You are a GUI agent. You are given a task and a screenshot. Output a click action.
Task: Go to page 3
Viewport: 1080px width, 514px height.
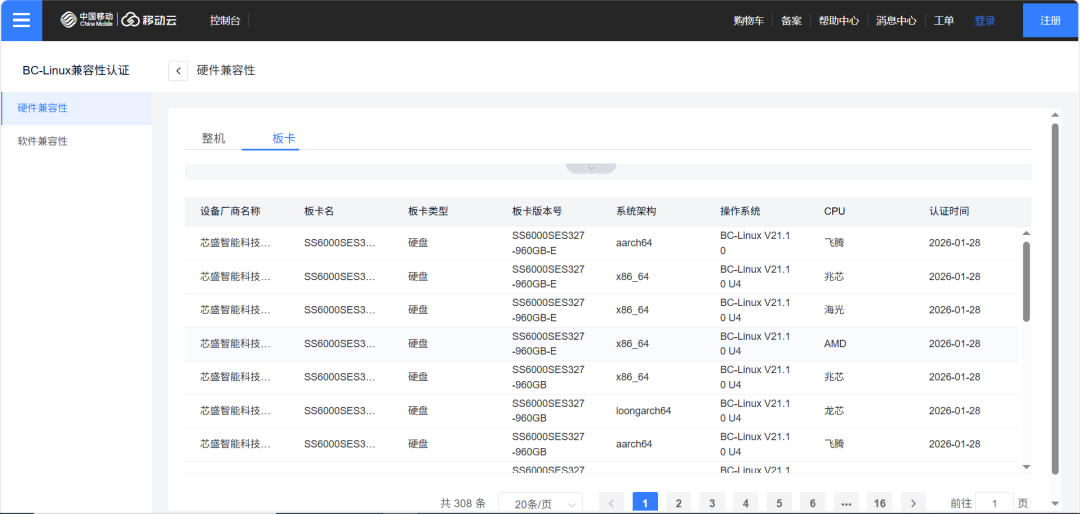pyautogui.click(x=712, y=504)
